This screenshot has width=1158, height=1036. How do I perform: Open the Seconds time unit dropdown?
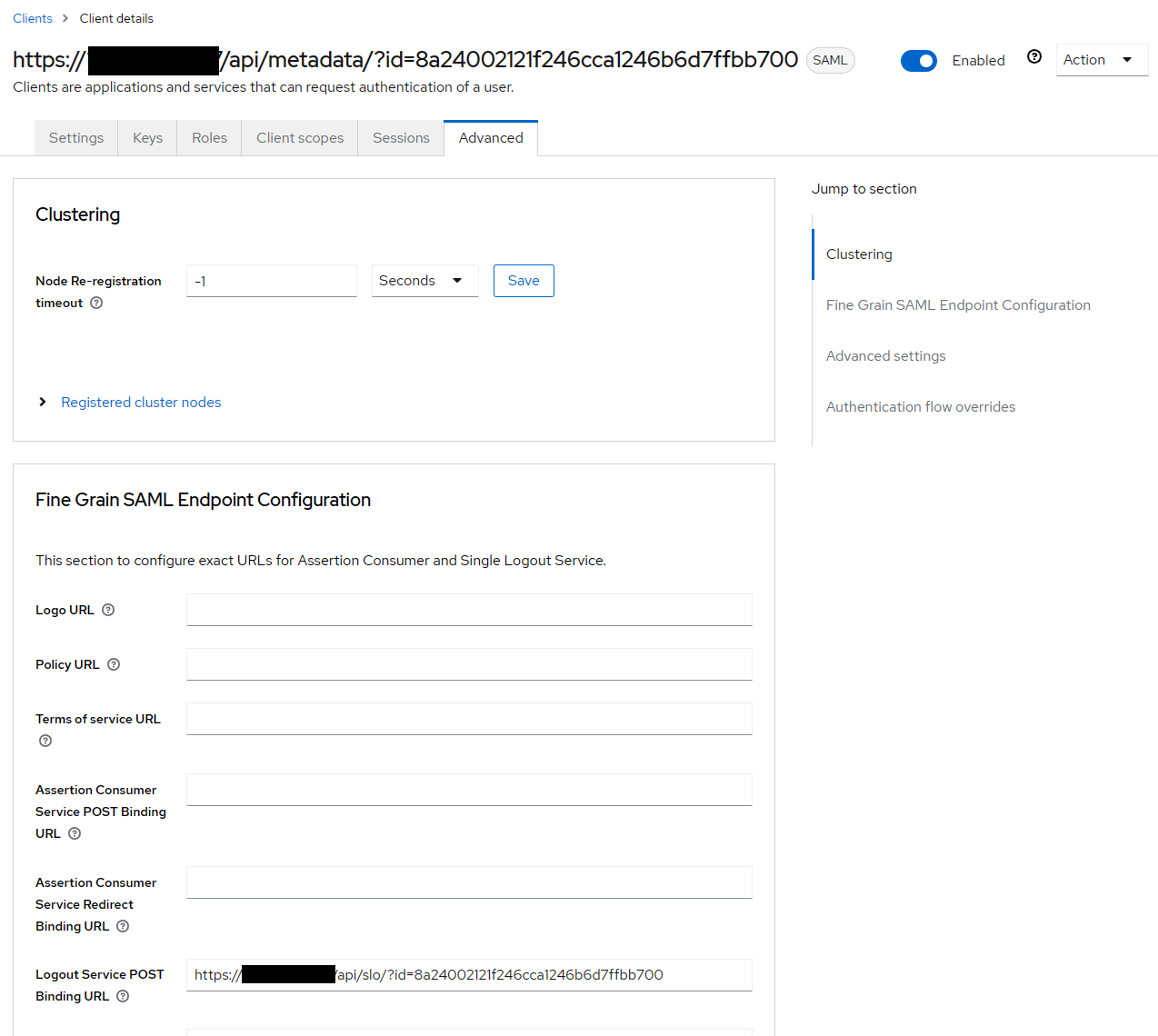(424, 281)
